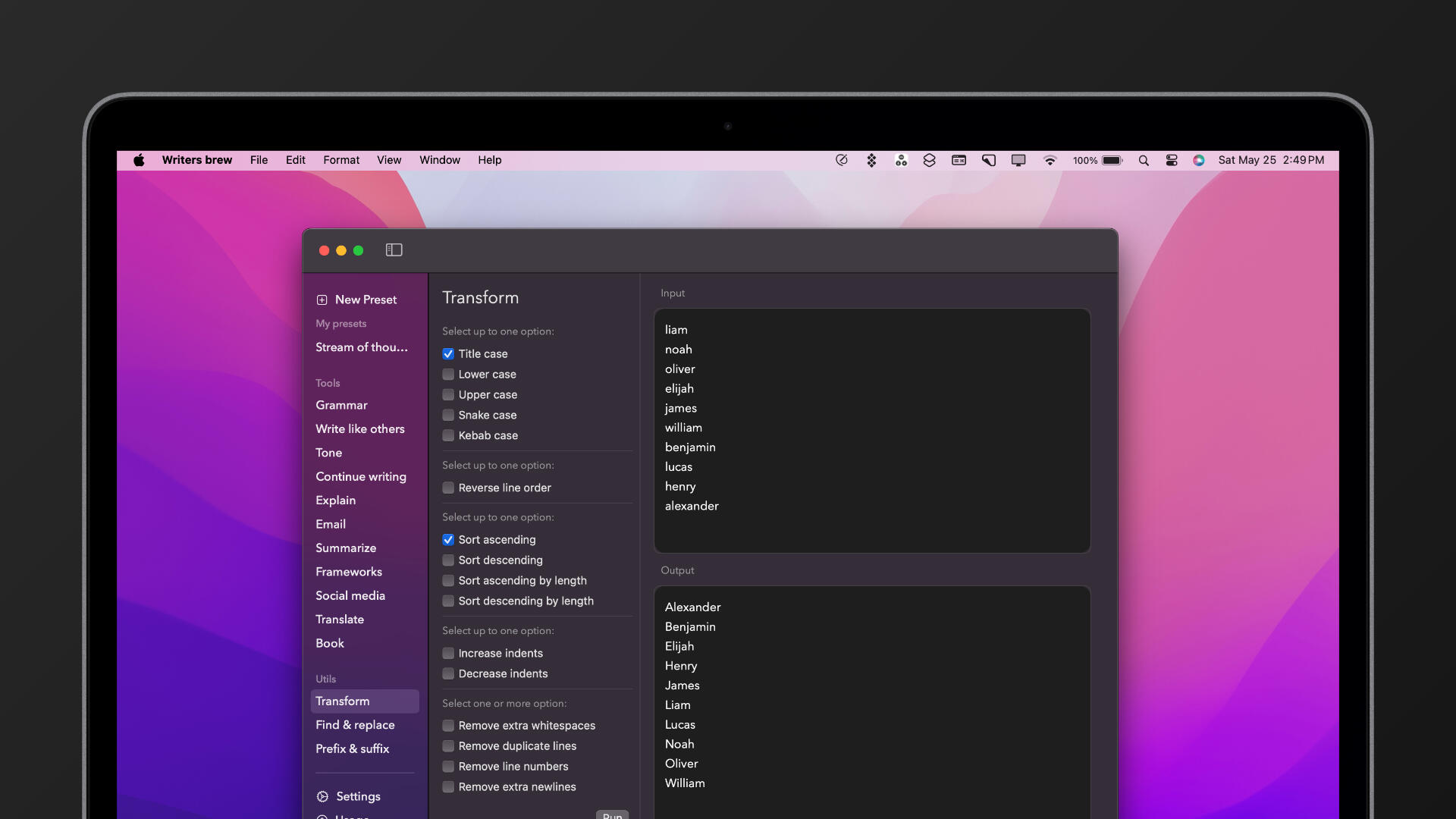
Task: Toggle the sidebar visibility icon
Action: (394, 250)
